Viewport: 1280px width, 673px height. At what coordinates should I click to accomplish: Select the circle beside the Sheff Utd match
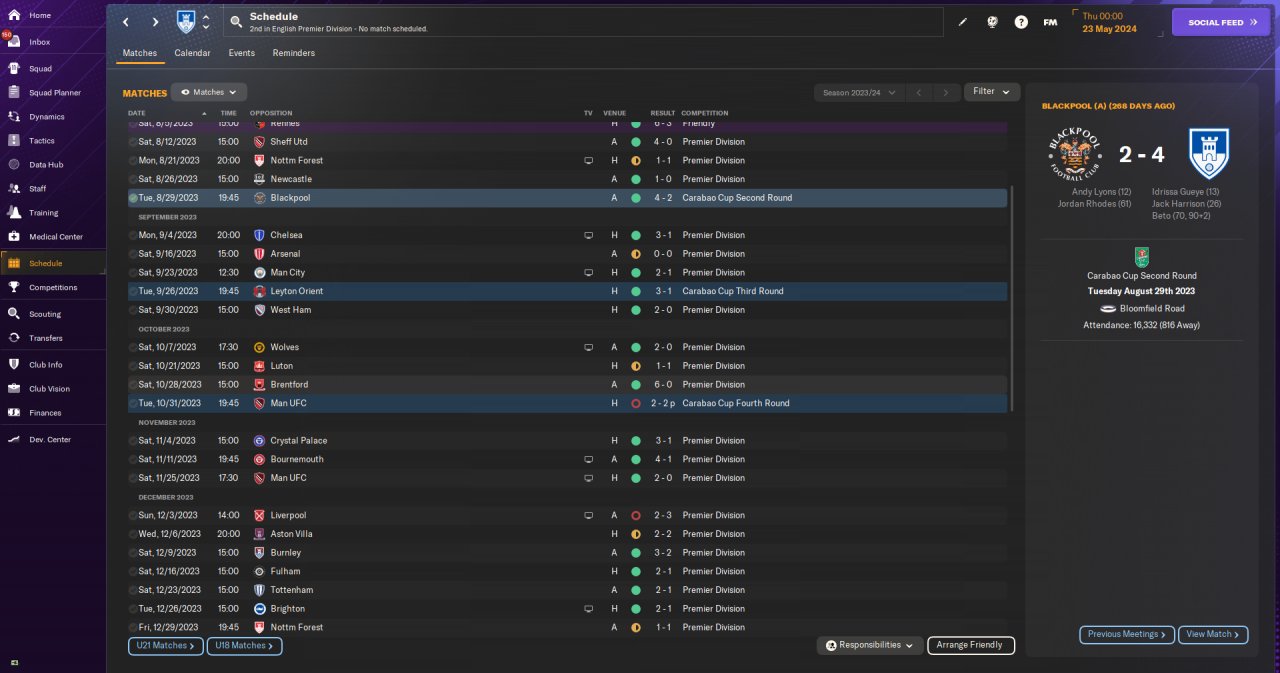click(133, 142)
